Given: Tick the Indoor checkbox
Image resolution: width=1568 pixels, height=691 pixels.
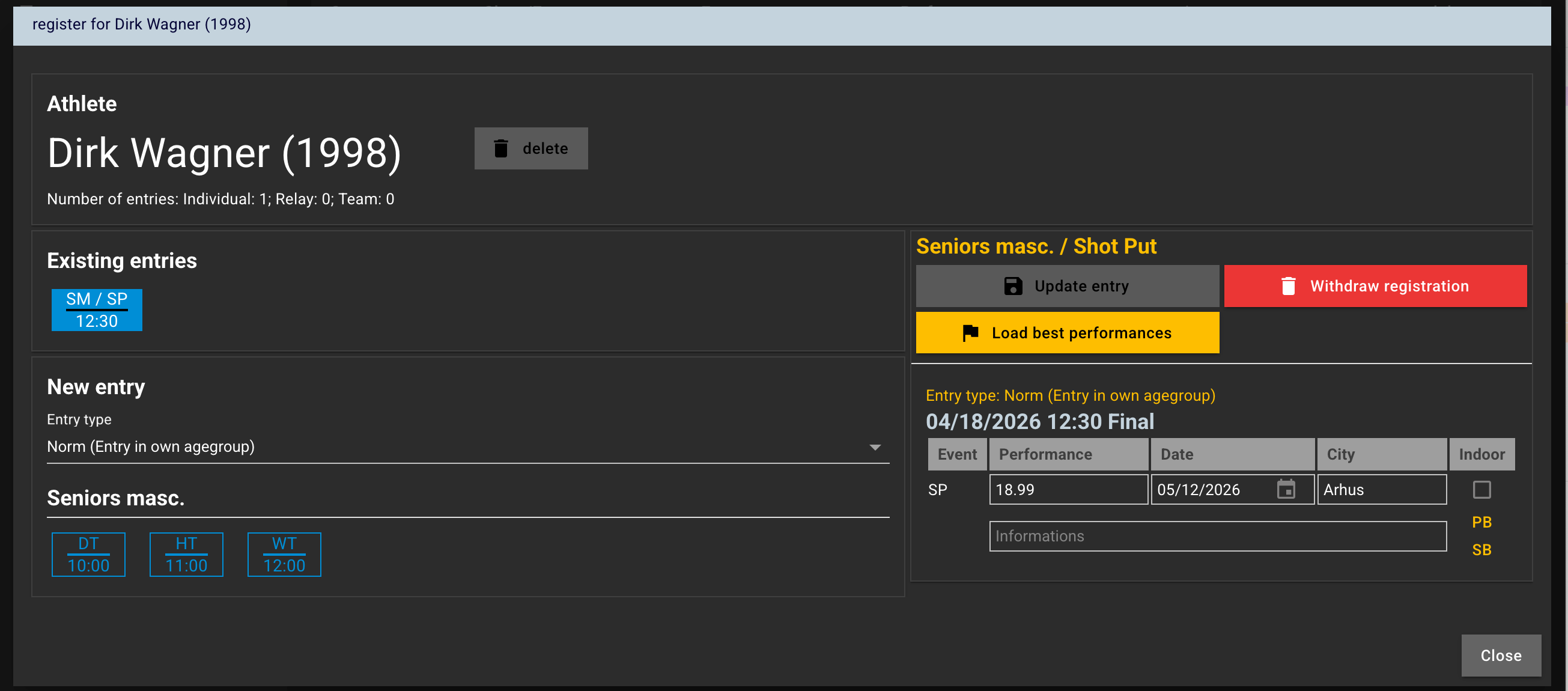Looking at the screenshot, I should (1481, 490).
